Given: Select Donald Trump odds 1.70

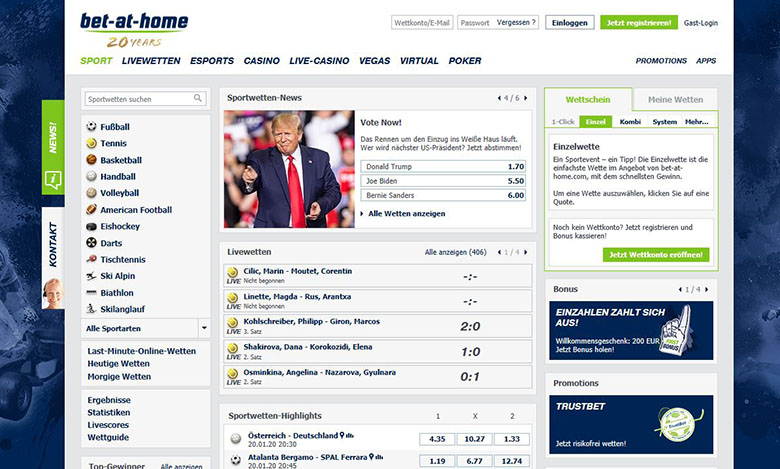Looking at the screenshot, I should click(443, 167).
